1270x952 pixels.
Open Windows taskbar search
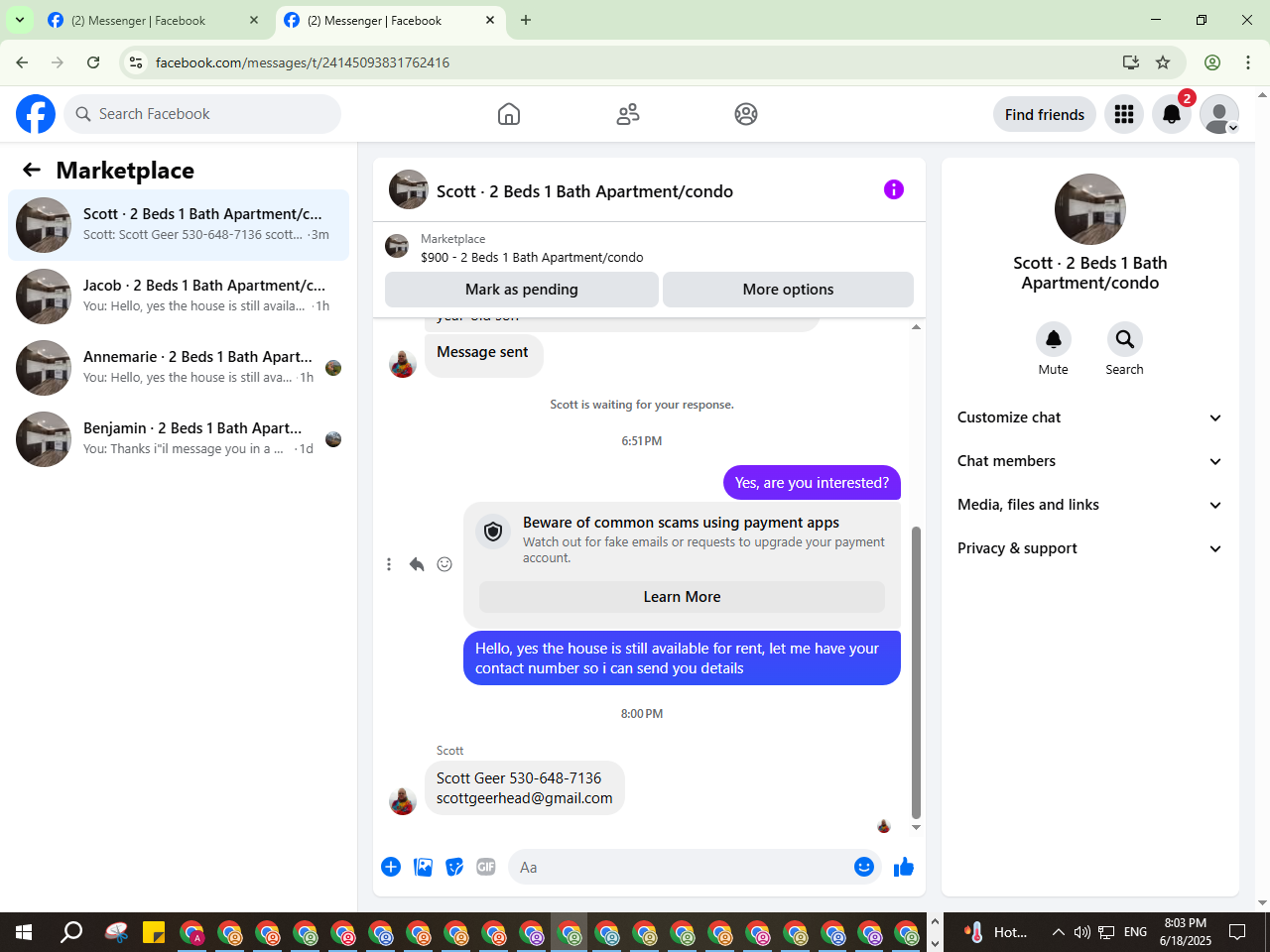(71, 932)
